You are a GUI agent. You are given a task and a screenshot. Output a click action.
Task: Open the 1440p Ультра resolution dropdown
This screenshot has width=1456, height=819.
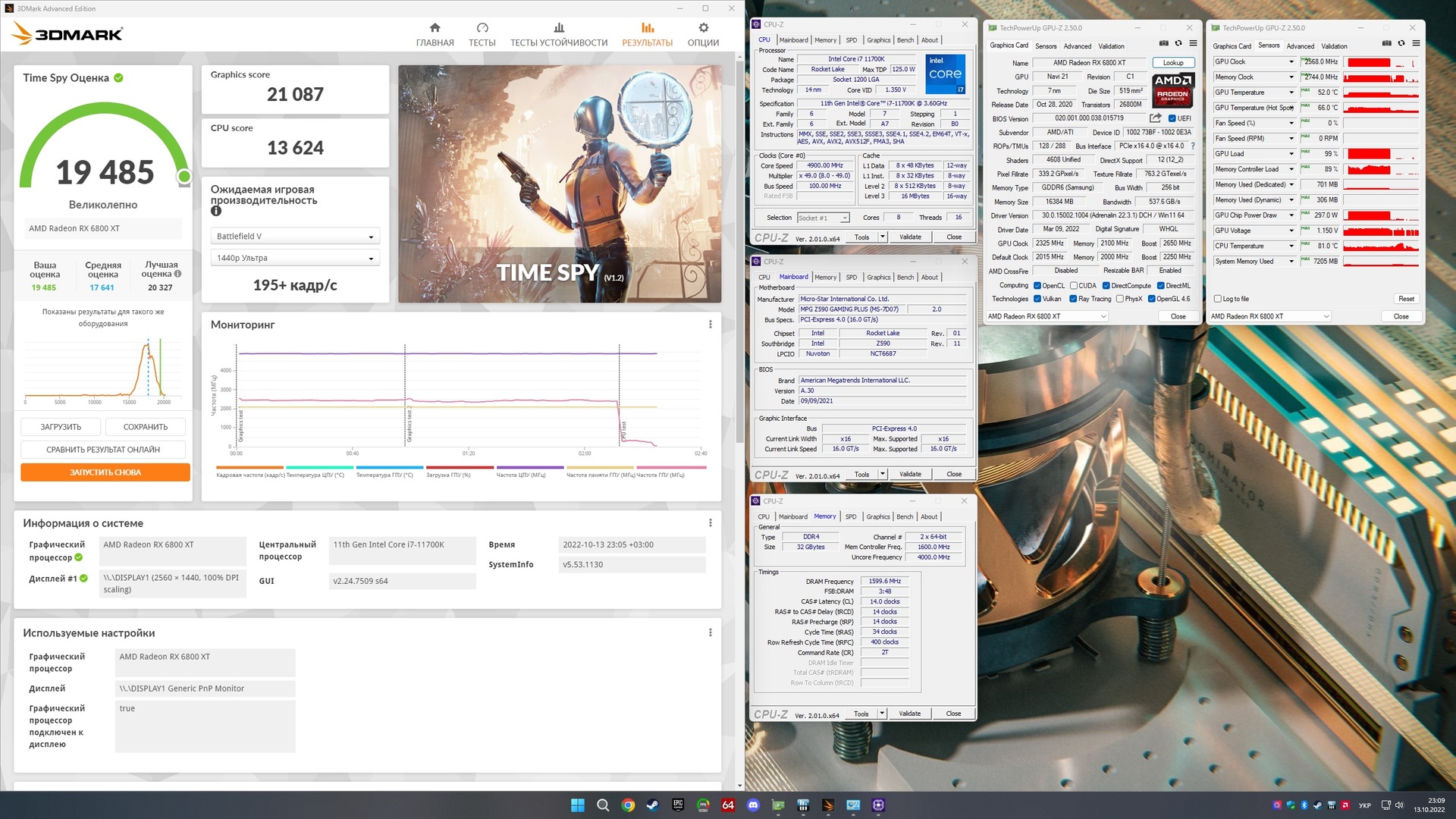[x=295, y=258]
